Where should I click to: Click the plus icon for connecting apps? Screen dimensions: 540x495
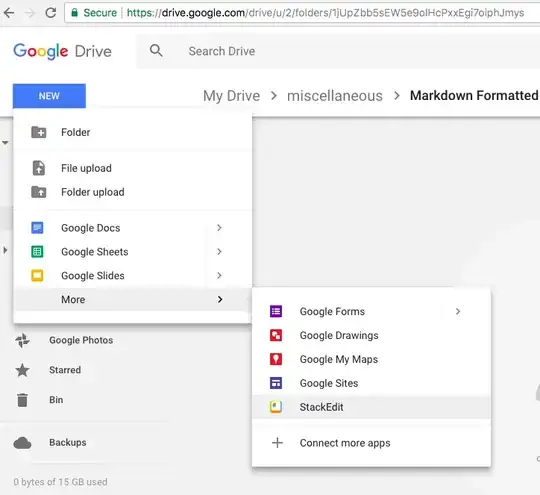(277, 443)
